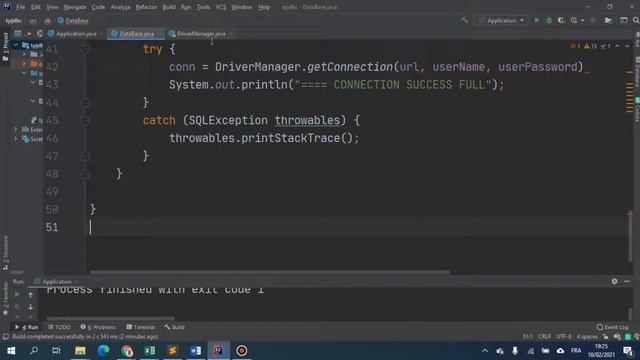
Task: Open the File menu
Action: (x=20, y=7)
